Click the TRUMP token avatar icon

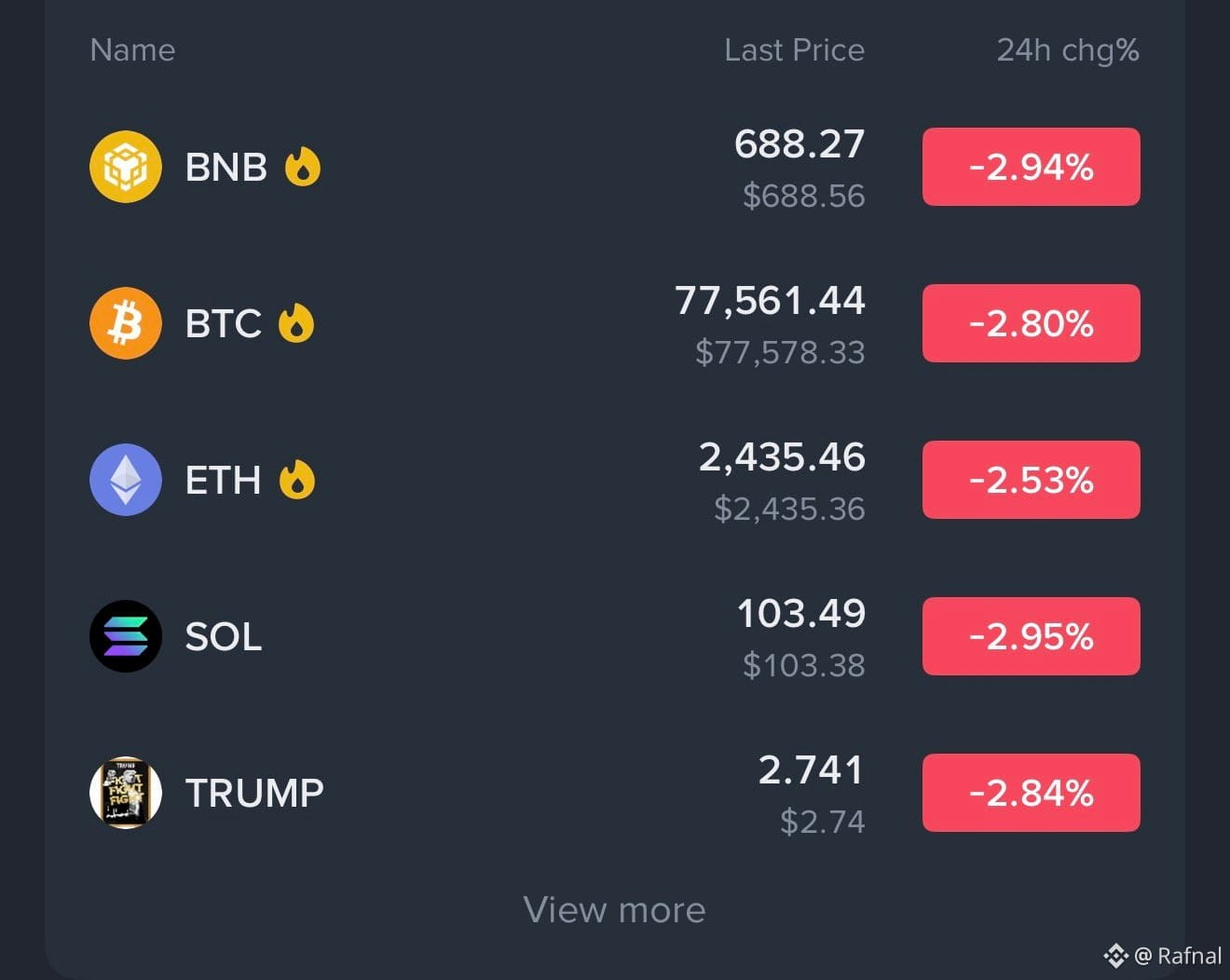126,793
